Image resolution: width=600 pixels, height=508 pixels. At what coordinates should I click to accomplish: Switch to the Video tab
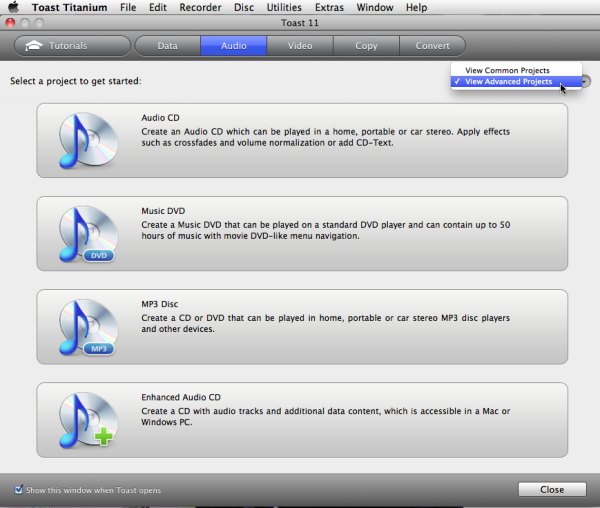point(300,46)
